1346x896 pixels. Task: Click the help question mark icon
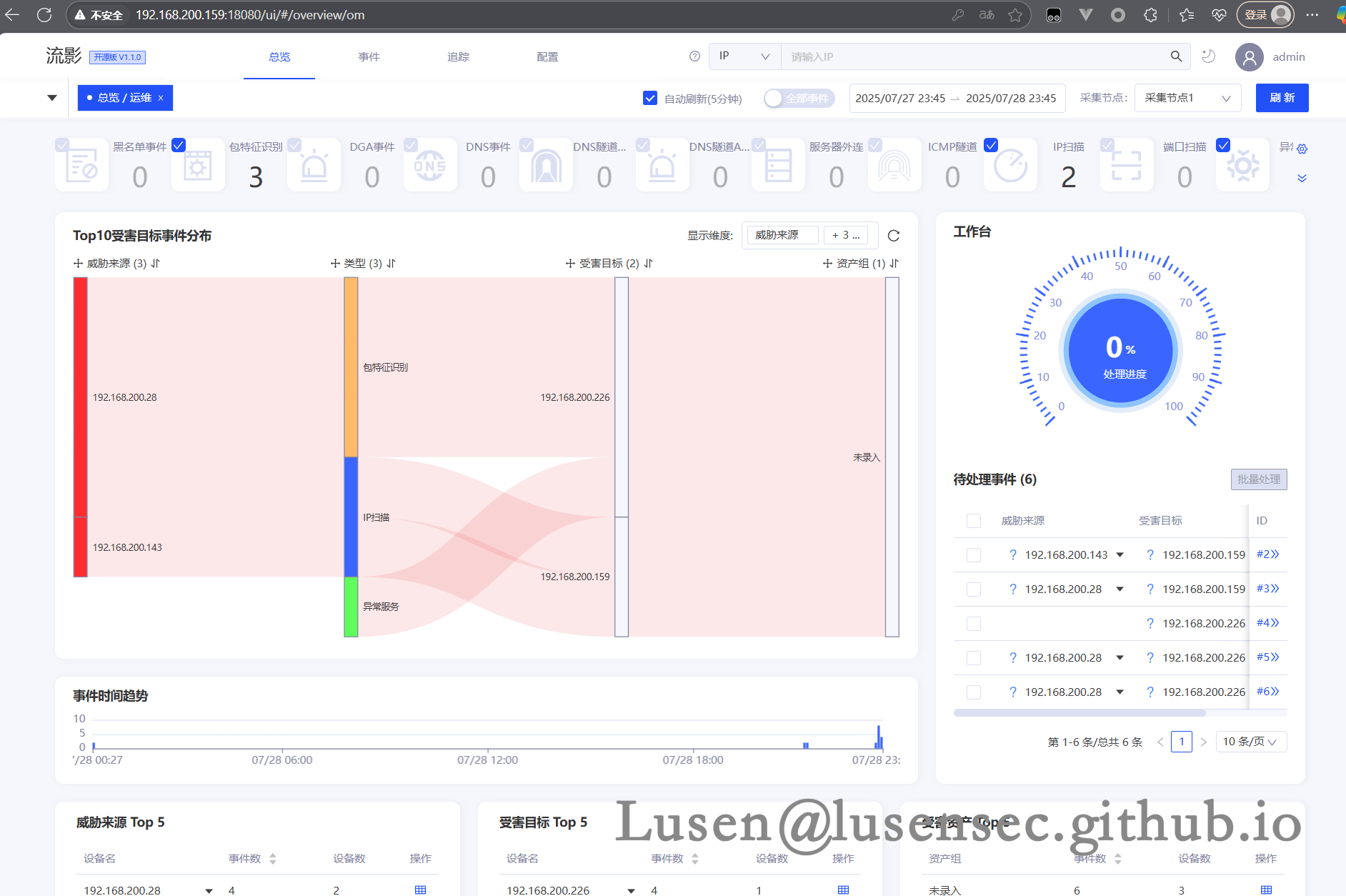694,56
